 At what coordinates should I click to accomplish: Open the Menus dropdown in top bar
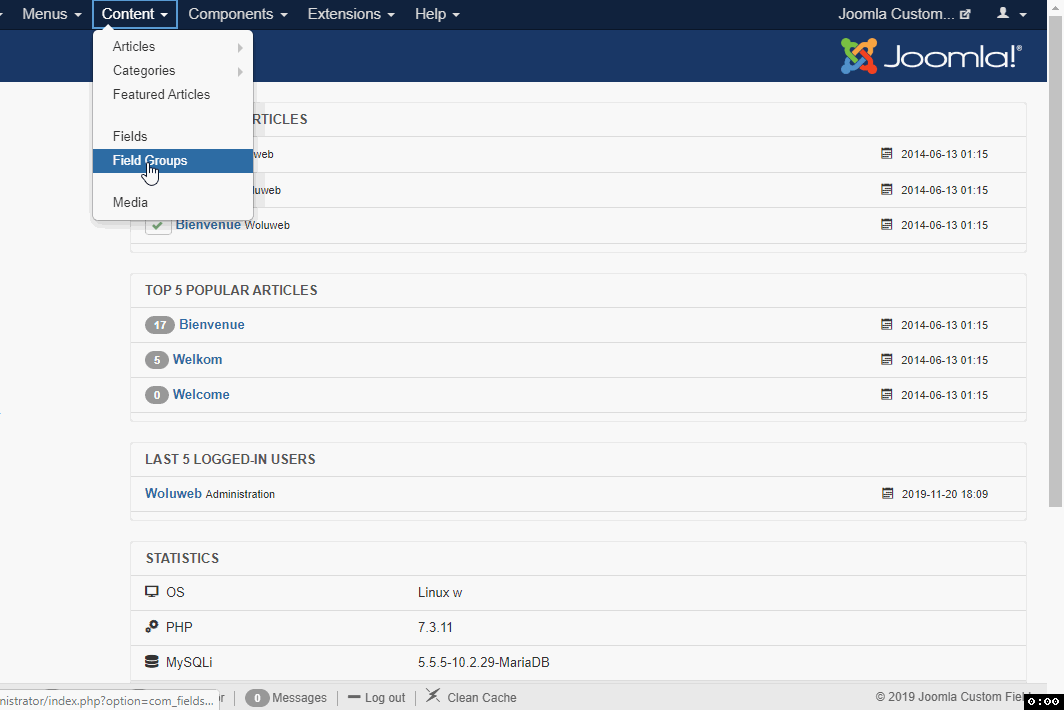(52, 14)
